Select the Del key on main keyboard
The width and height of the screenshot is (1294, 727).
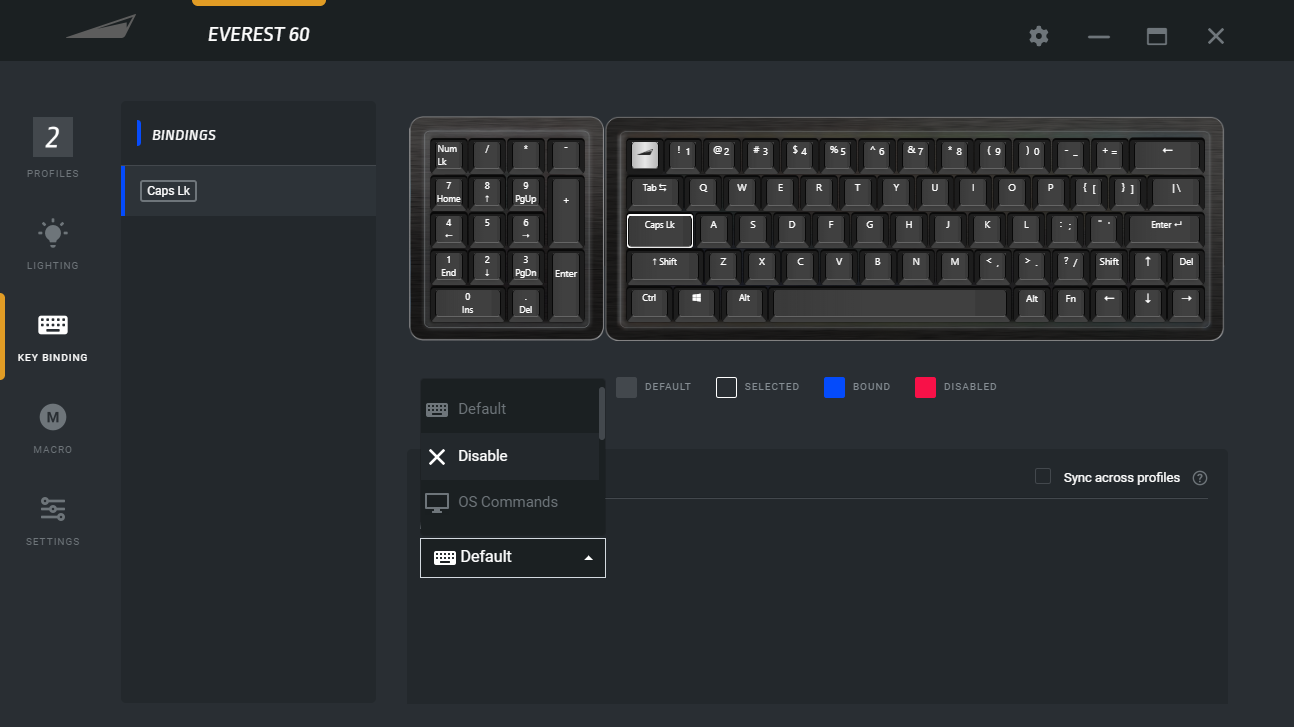[x=1186, y=265]
